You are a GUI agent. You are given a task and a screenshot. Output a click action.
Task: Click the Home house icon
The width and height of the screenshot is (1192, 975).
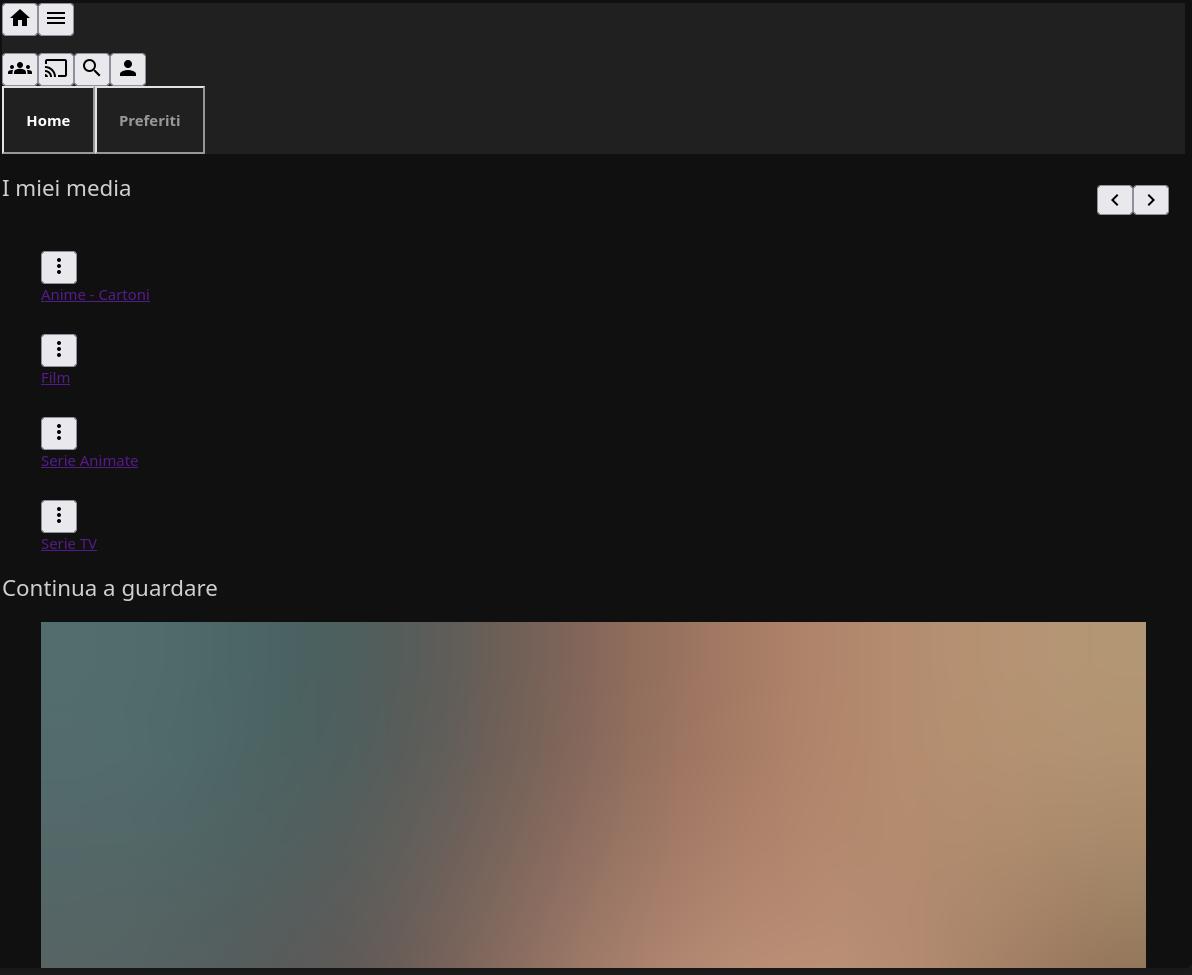tap(20, 19)
